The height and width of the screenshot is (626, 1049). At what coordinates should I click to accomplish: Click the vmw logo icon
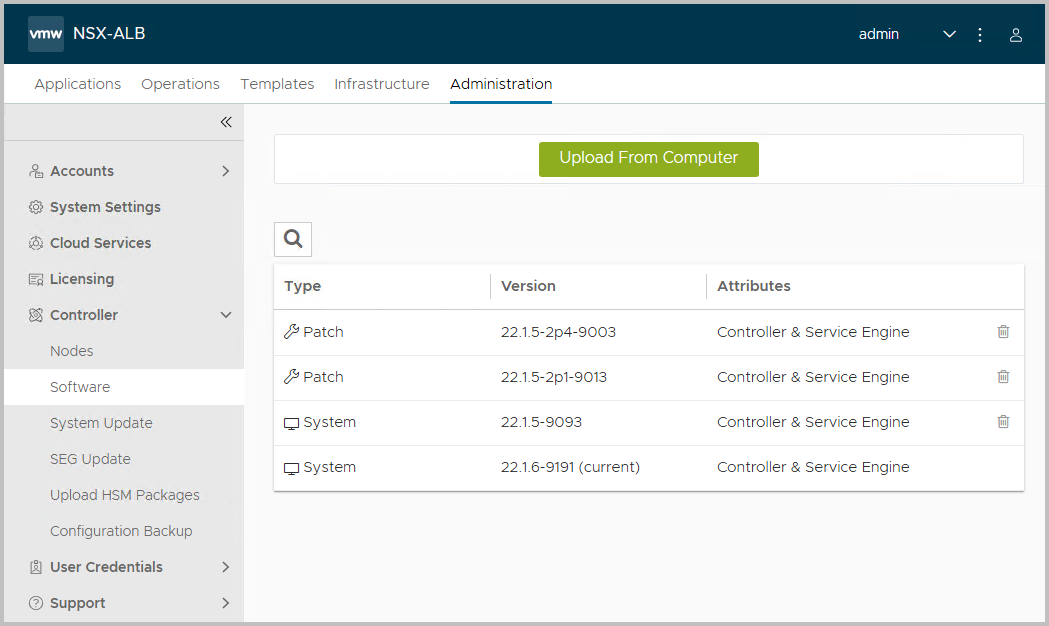click(x=45, y=33)
